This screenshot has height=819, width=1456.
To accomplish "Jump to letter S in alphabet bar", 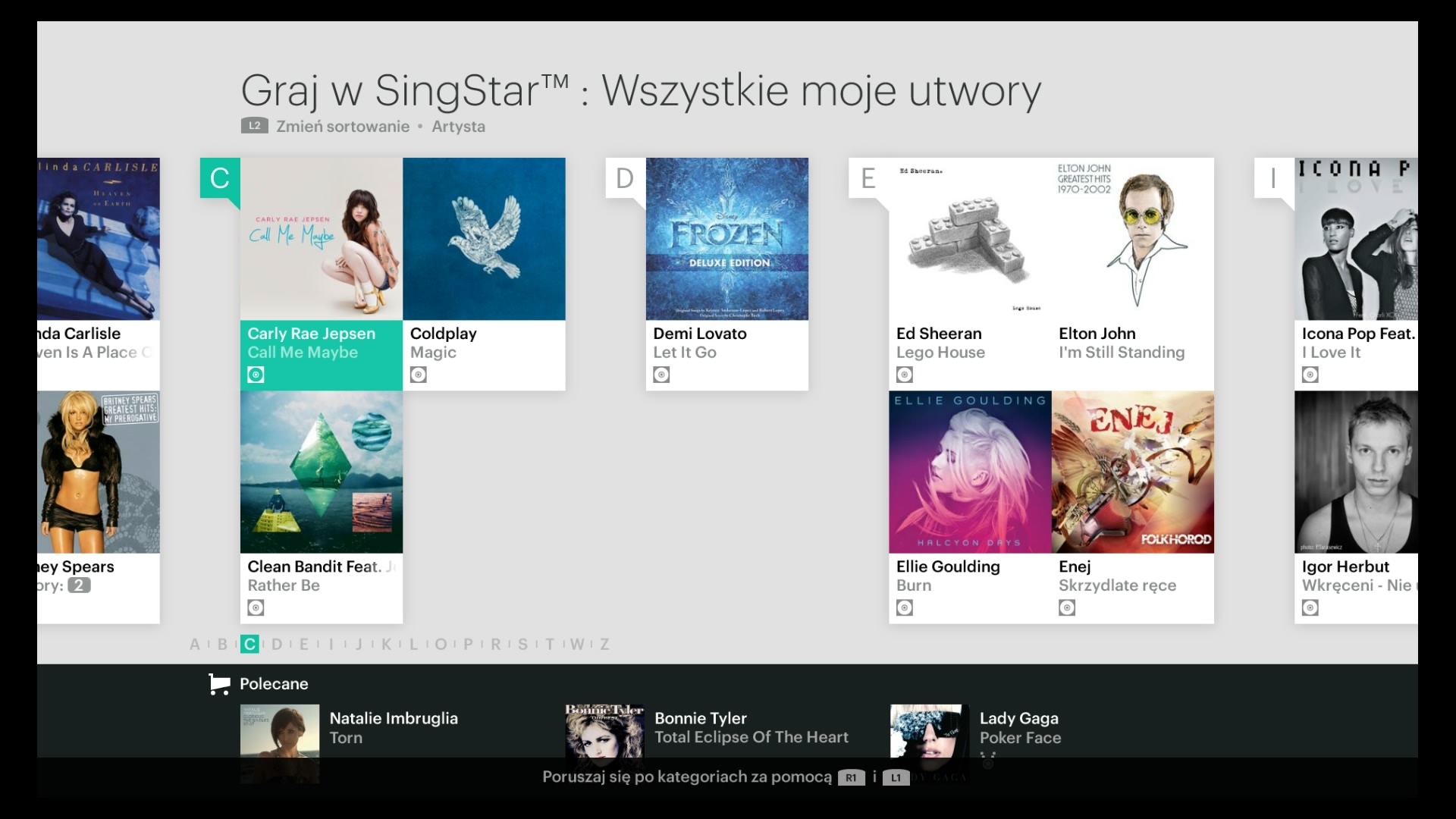I will [522, 645].
